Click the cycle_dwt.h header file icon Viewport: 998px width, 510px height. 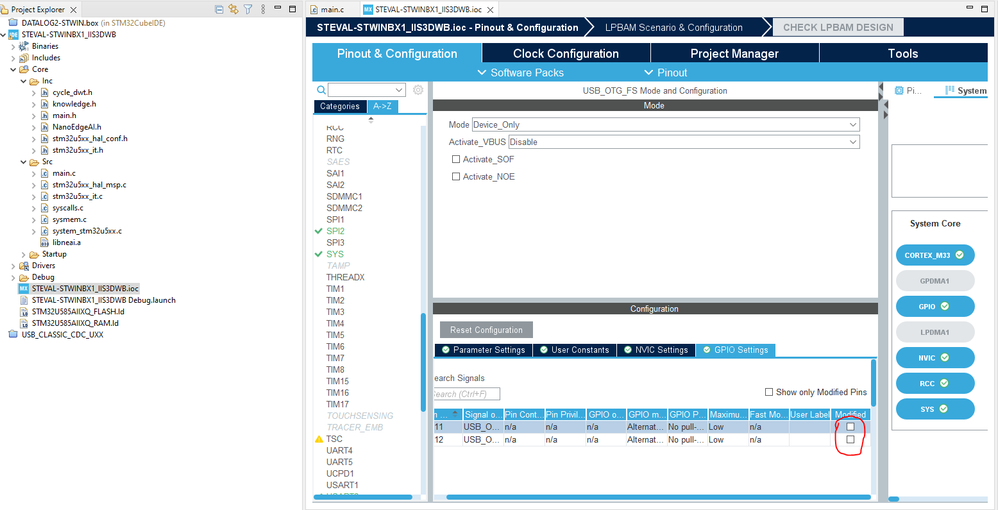(45, 92)
